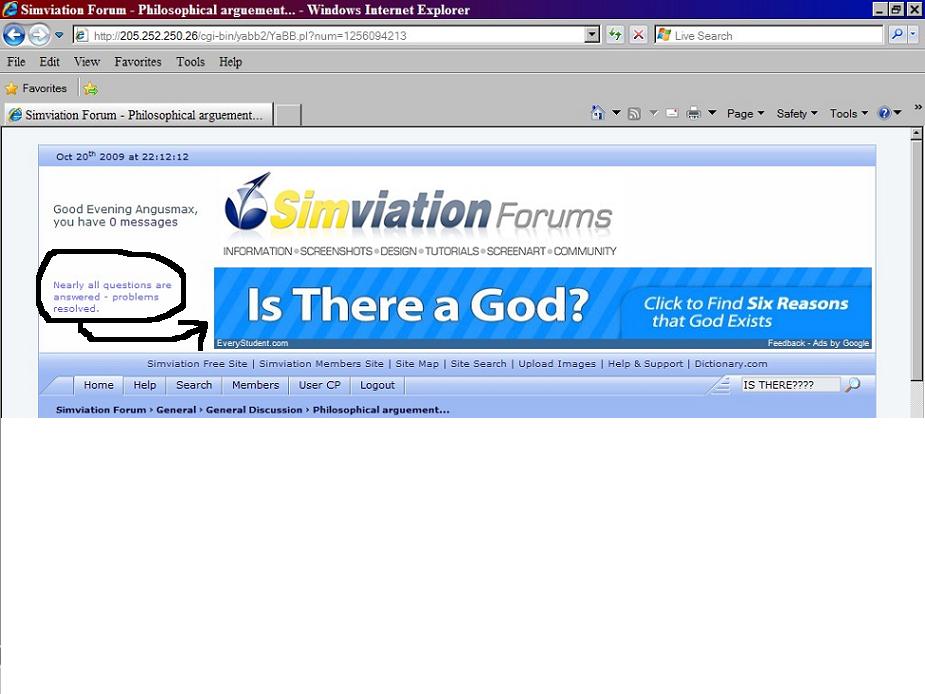Open a new blank tab
Viewport: 925px width, 694px height.
coord(288,114)
